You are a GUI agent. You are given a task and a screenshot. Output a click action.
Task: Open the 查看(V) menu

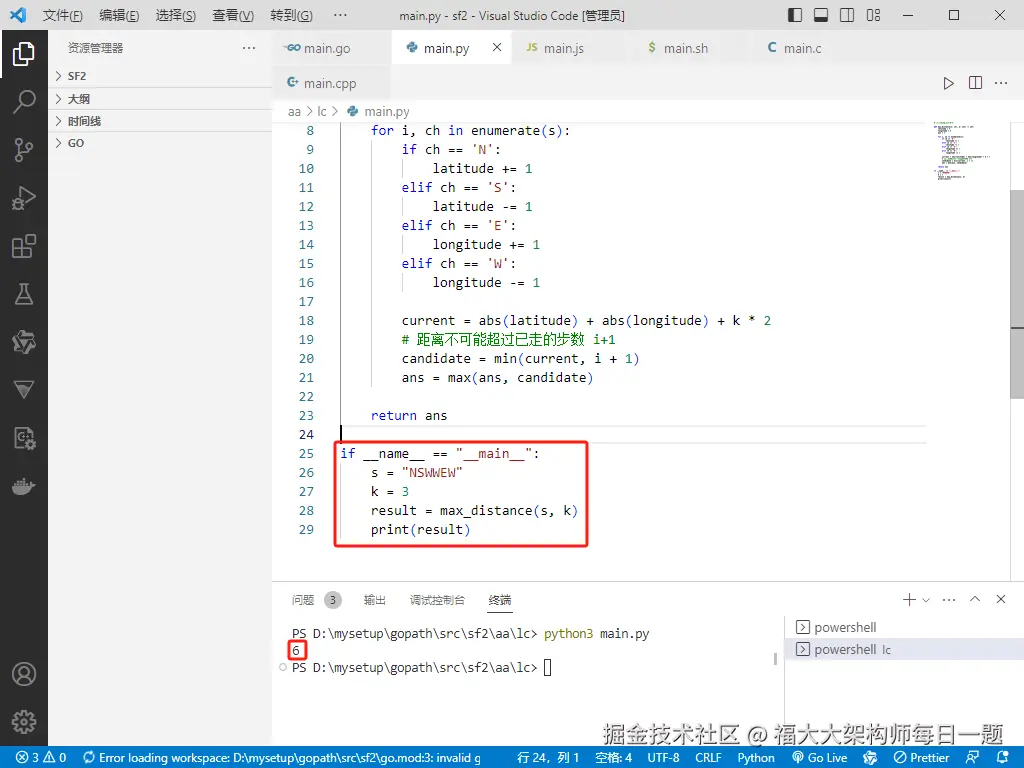tap(233, 15)
